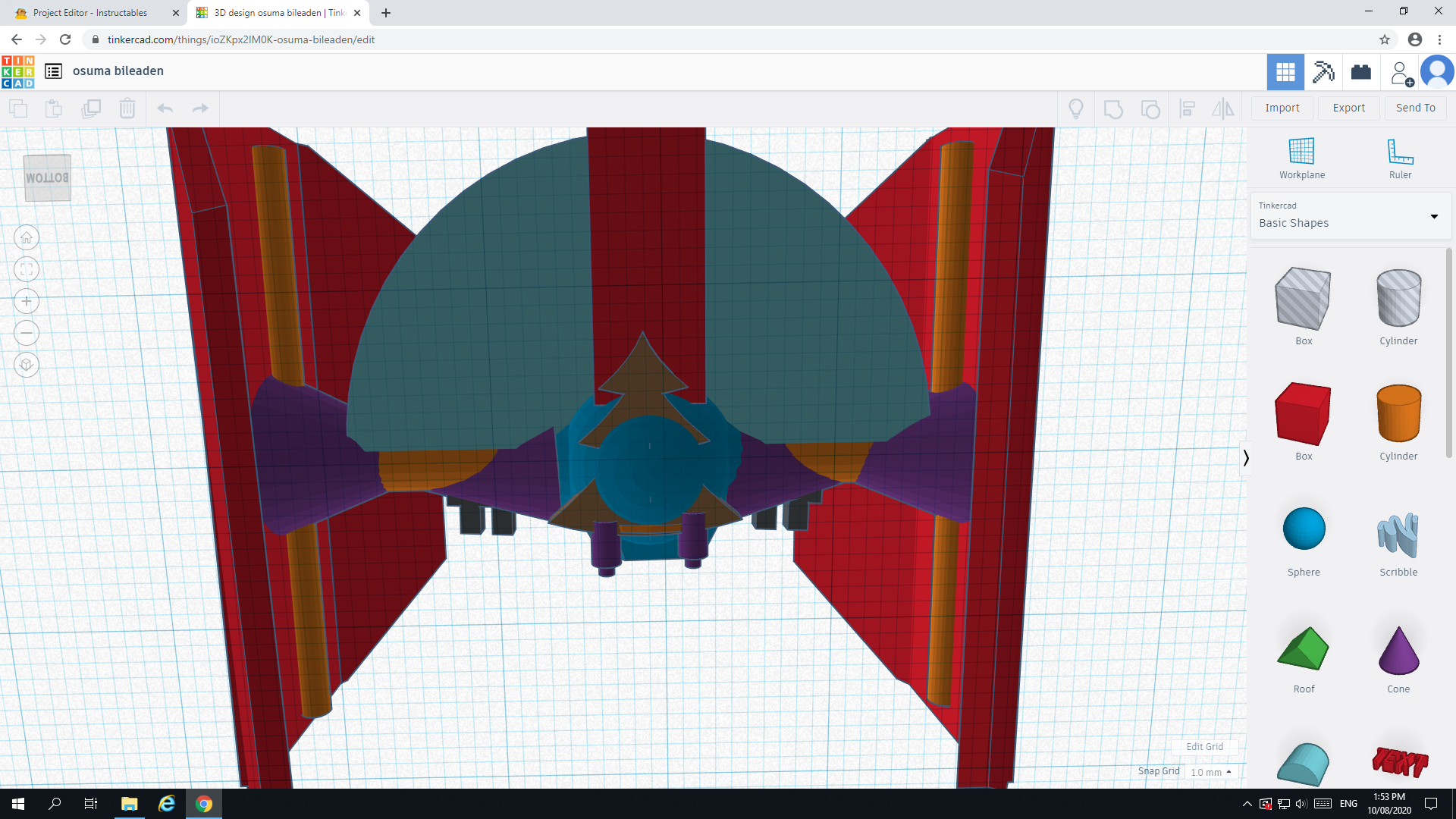Open the Windows Start menu

tap(18, 804)
